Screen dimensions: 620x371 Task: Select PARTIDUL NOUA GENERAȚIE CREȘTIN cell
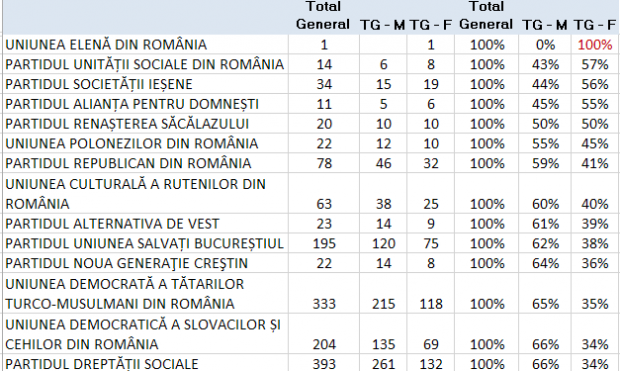click(146, 263)
